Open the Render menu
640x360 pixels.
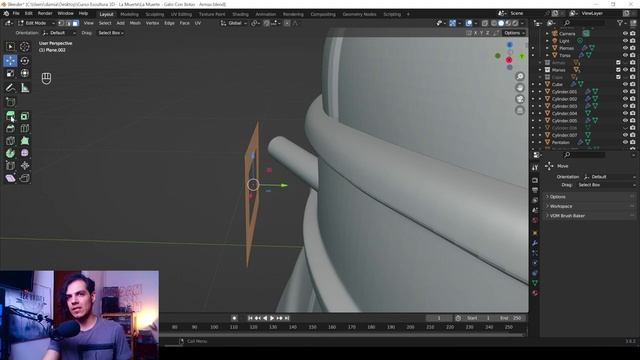coord(45,13)
